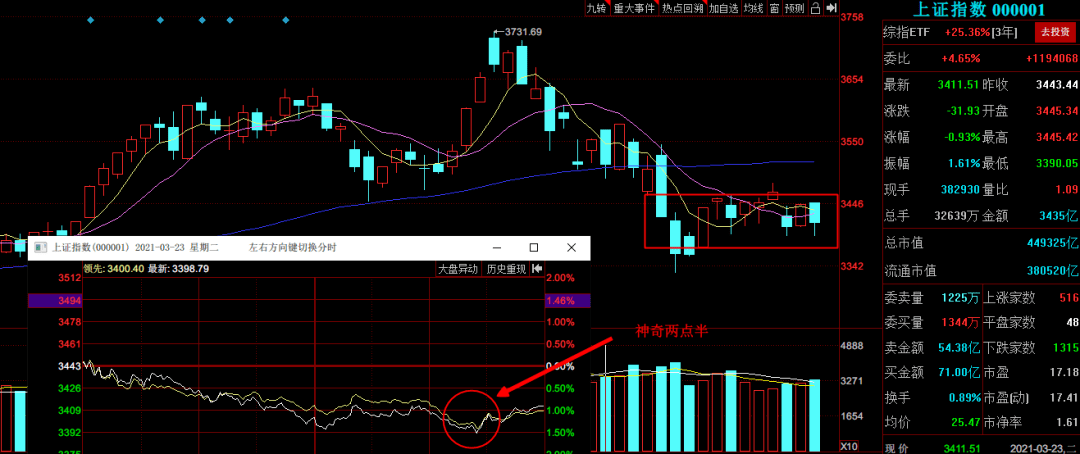Click the first blue diamond event marker
The image size is (1080, 454).
[x=90, y=21]
